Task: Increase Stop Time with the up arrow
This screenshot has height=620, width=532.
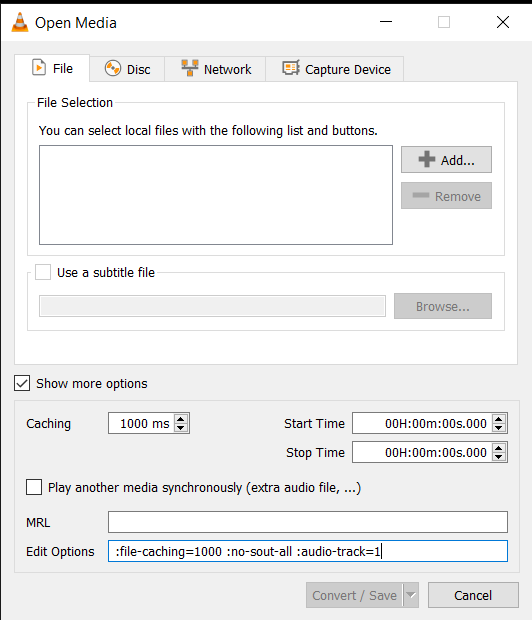Action: click(x=499, y=448)
